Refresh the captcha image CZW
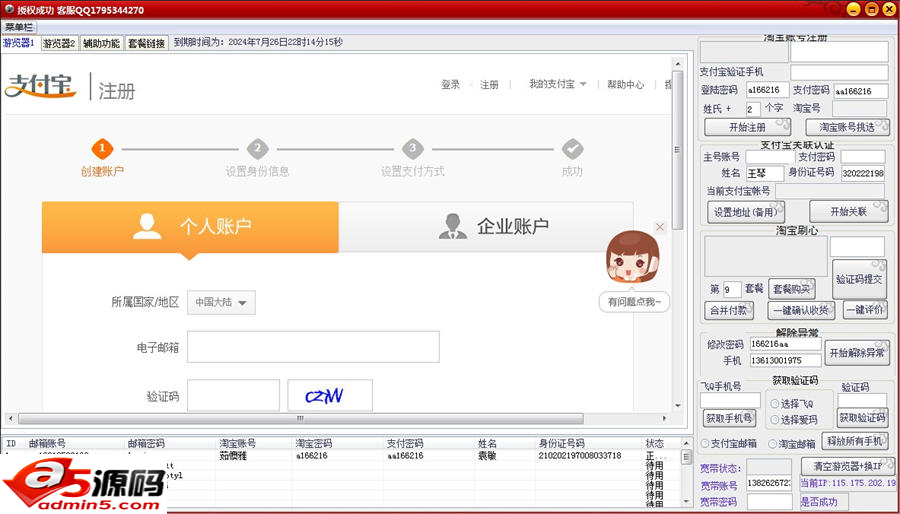900x514 pixels. [x=330, y=395]
